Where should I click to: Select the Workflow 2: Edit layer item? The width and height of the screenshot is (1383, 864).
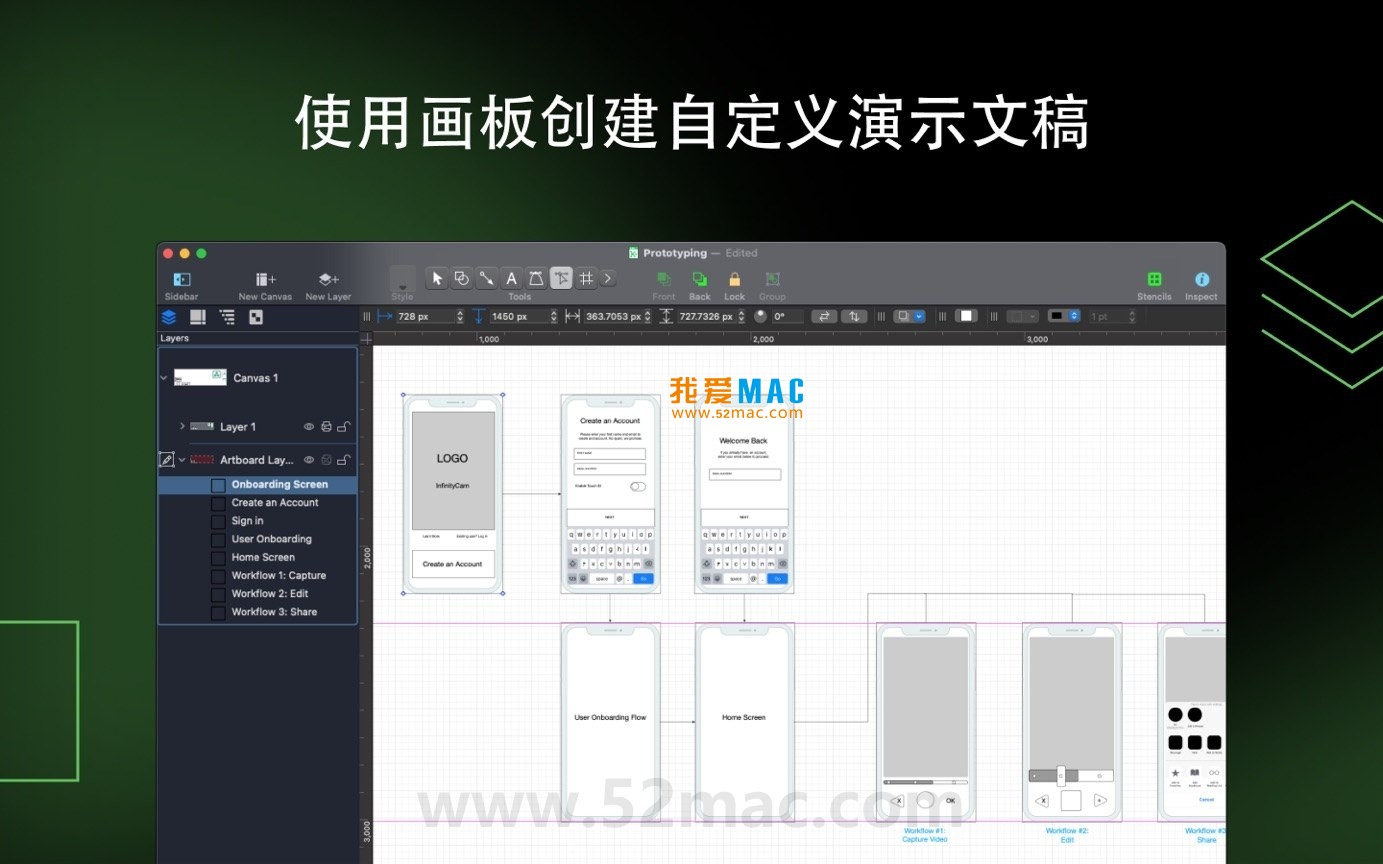[x=271, y=593]
